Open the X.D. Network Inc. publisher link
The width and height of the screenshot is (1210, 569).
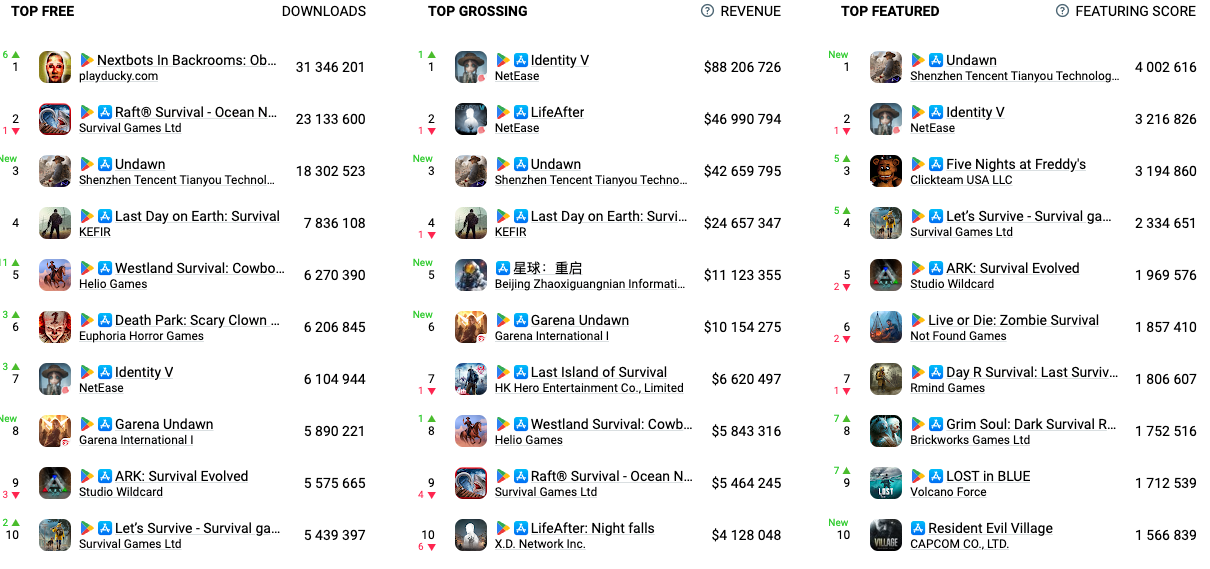pyautogui.click(x=540, y=544)
